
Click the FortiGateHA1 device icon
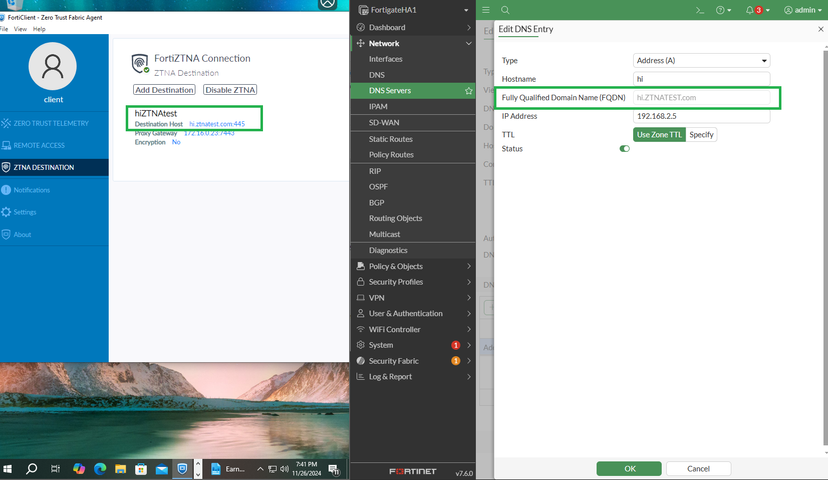[363, 10]
